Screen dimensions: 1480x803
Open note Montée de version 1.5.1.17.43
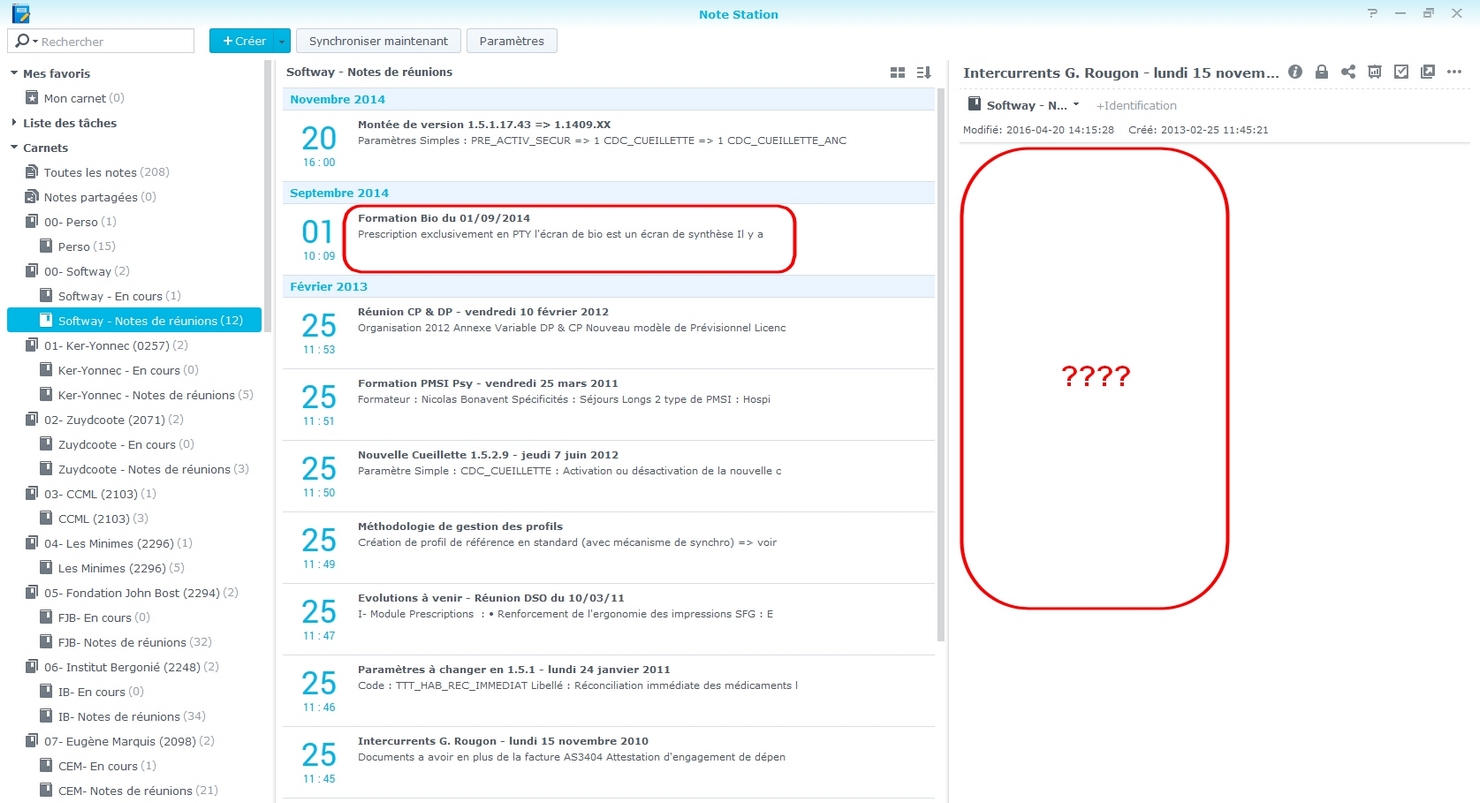click(609, 146)
